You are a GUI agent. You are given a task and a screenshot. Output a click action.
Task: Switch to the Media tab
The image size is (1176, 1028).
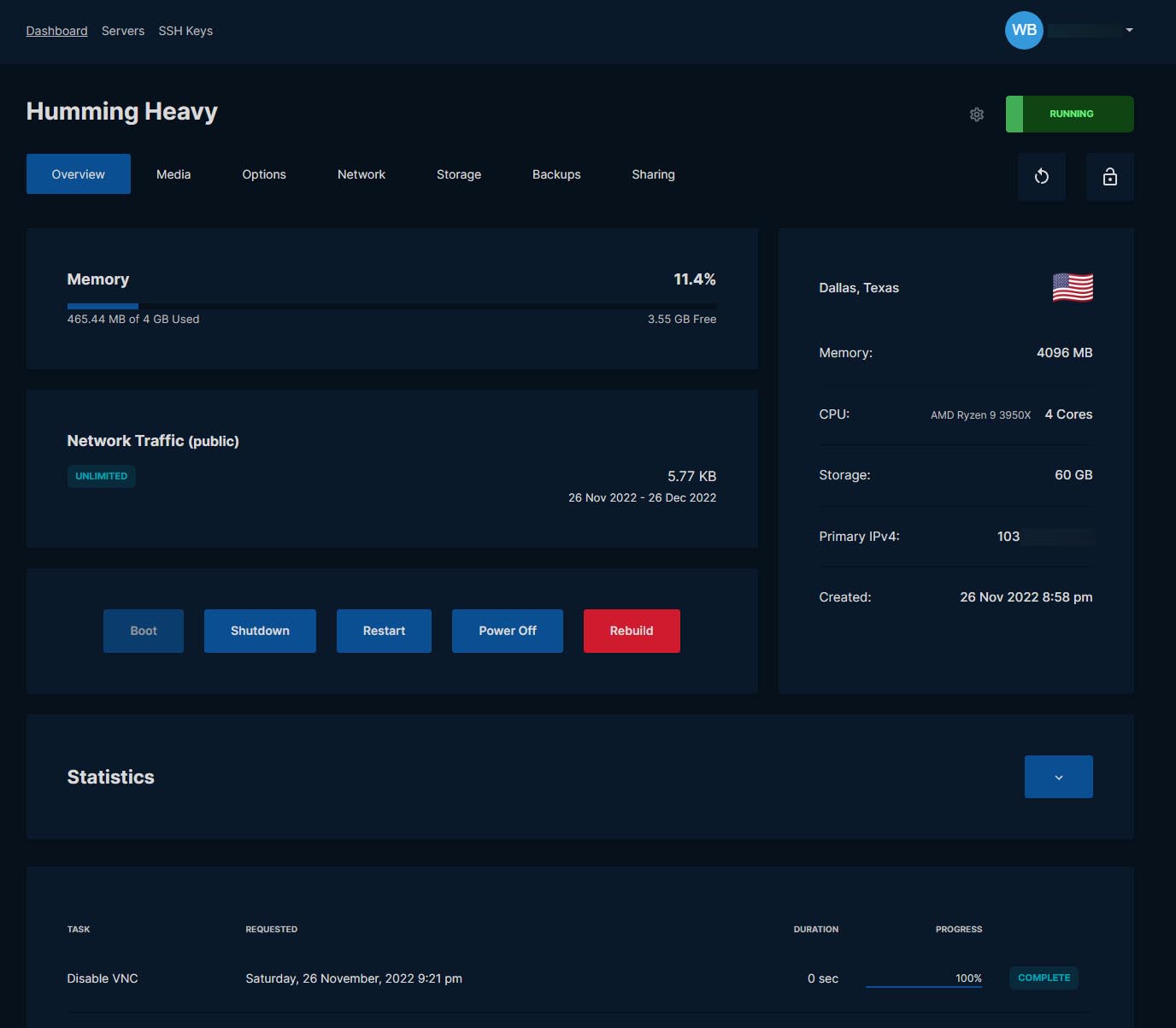tap(173, 174)
